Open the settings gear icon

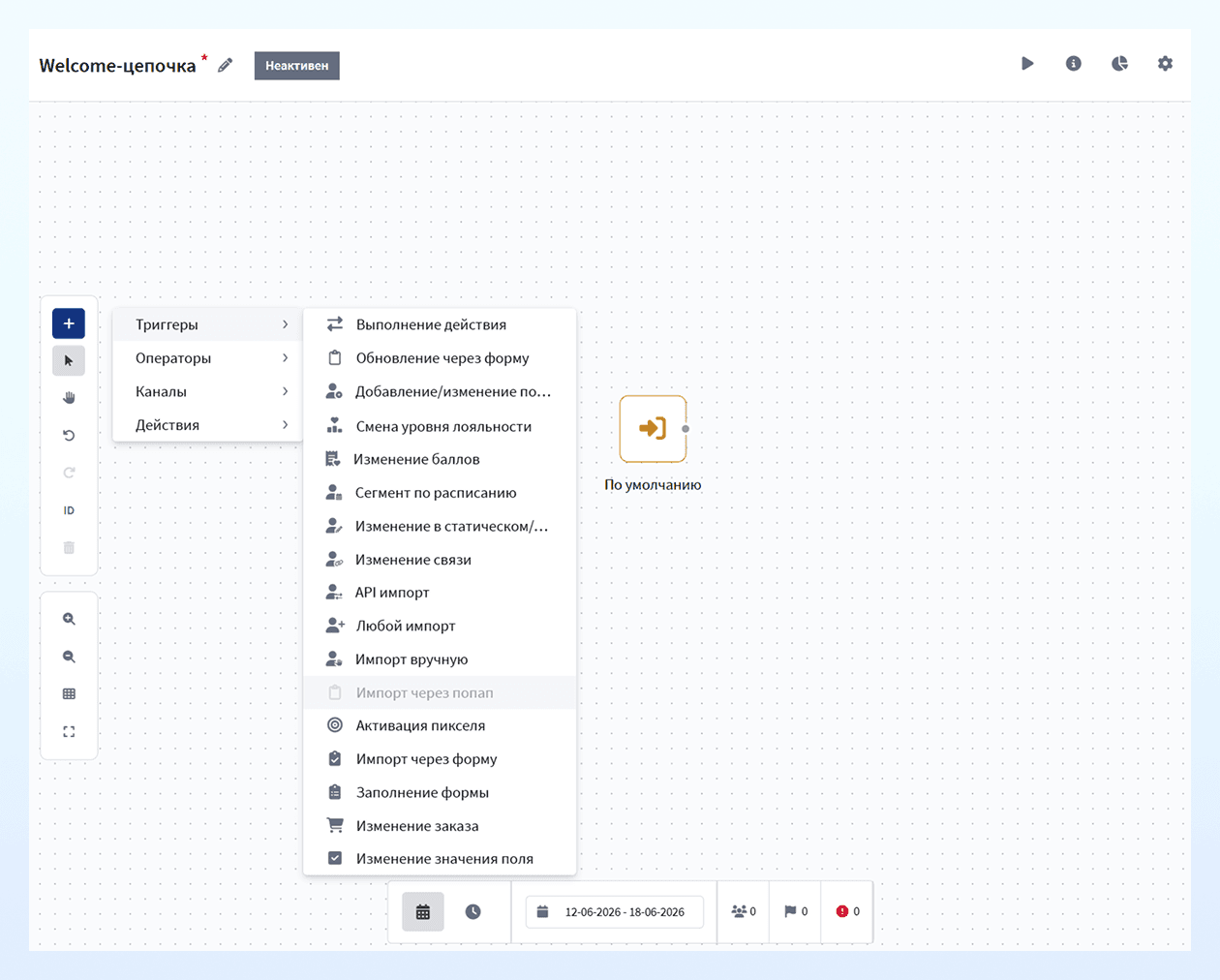tap(1165, 64)
